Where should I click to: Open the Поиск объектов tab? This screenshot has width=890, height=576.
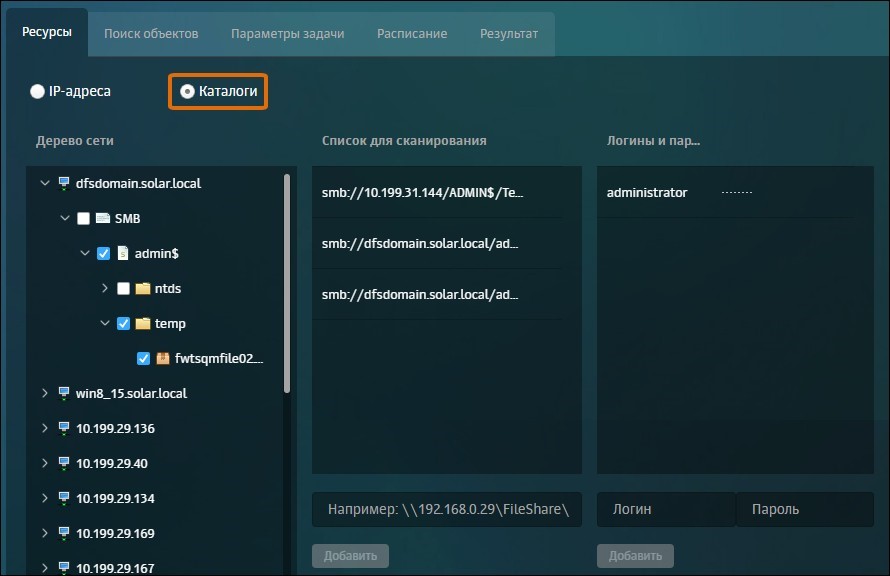click(151, 34)
